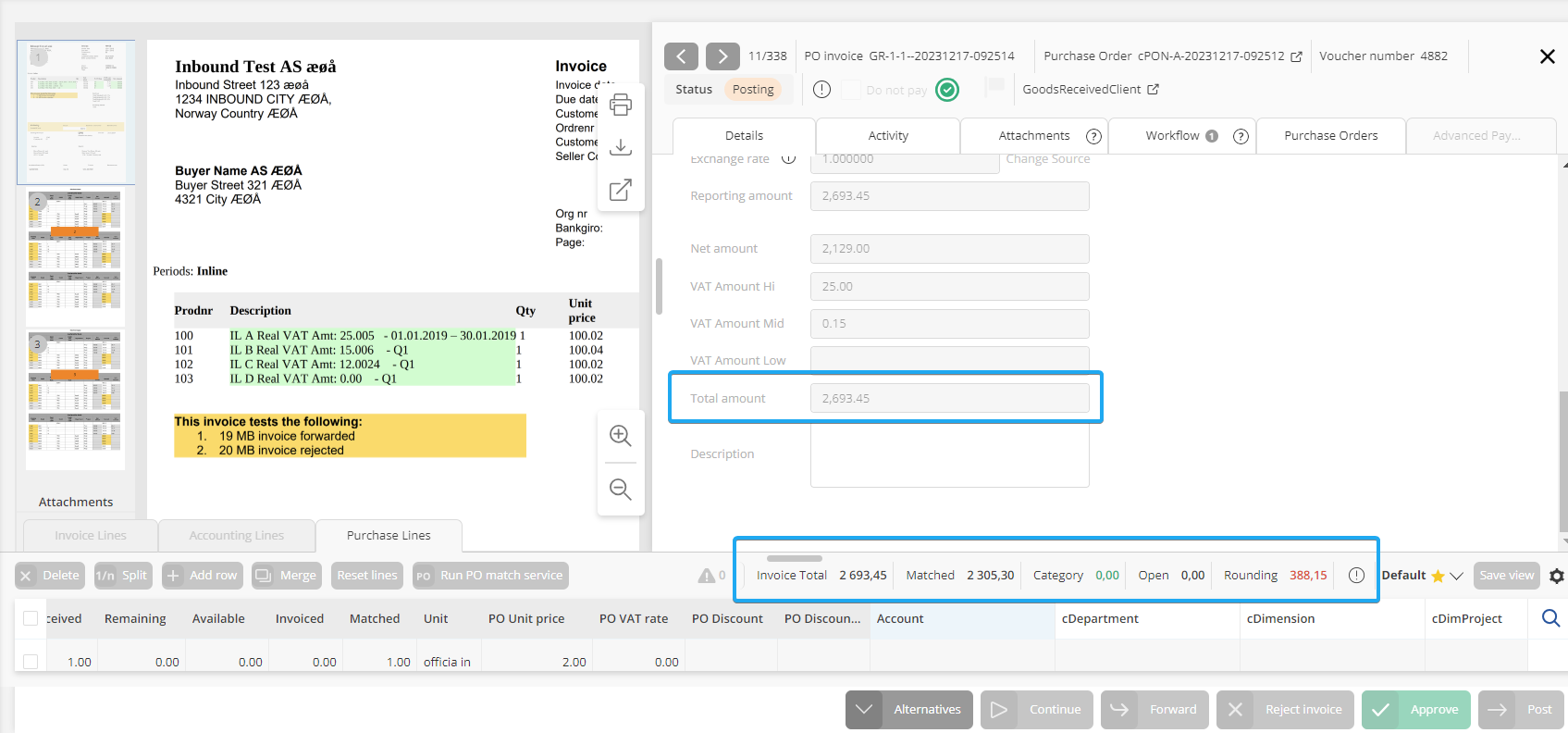The image size is (1568, 733).
Task: Download the invoice document
Action: click(x=621, y=147)
